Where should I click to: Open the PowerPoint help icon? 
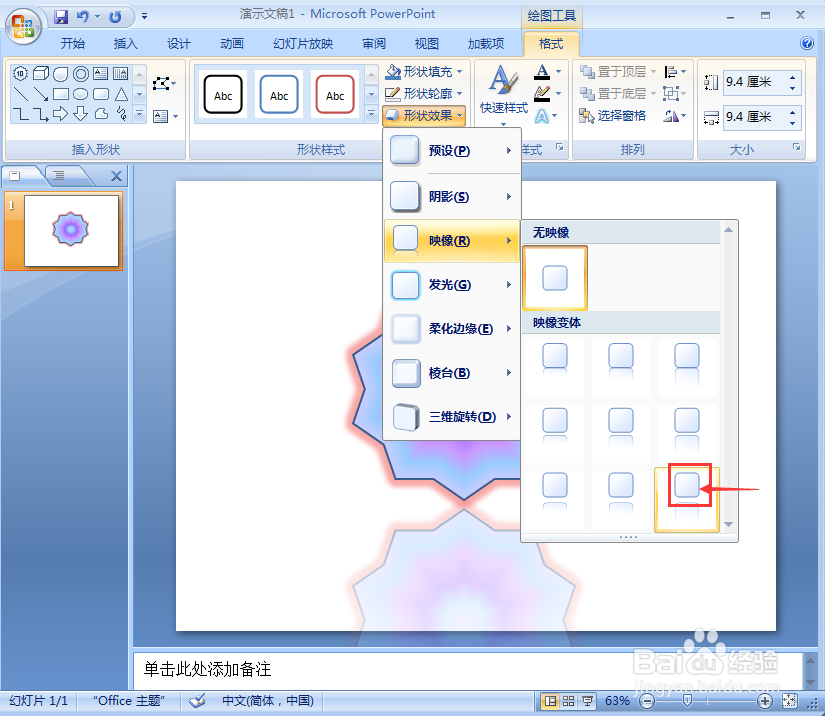(807, 43)
